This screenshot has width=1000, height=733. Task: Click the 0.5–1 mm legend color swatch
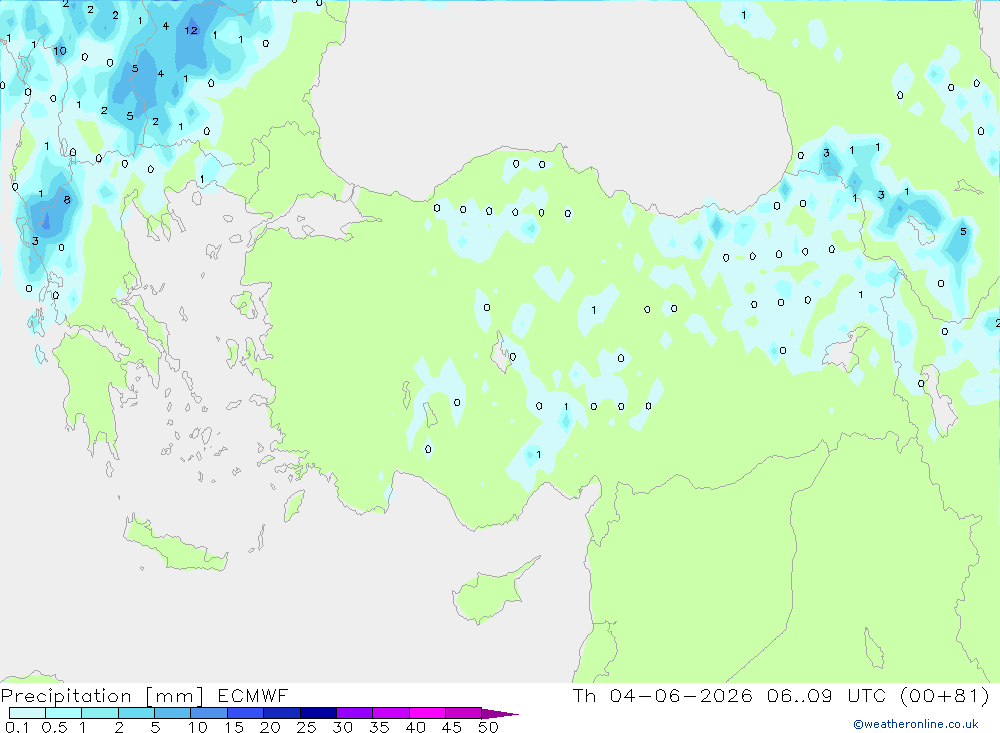[63, 713]
